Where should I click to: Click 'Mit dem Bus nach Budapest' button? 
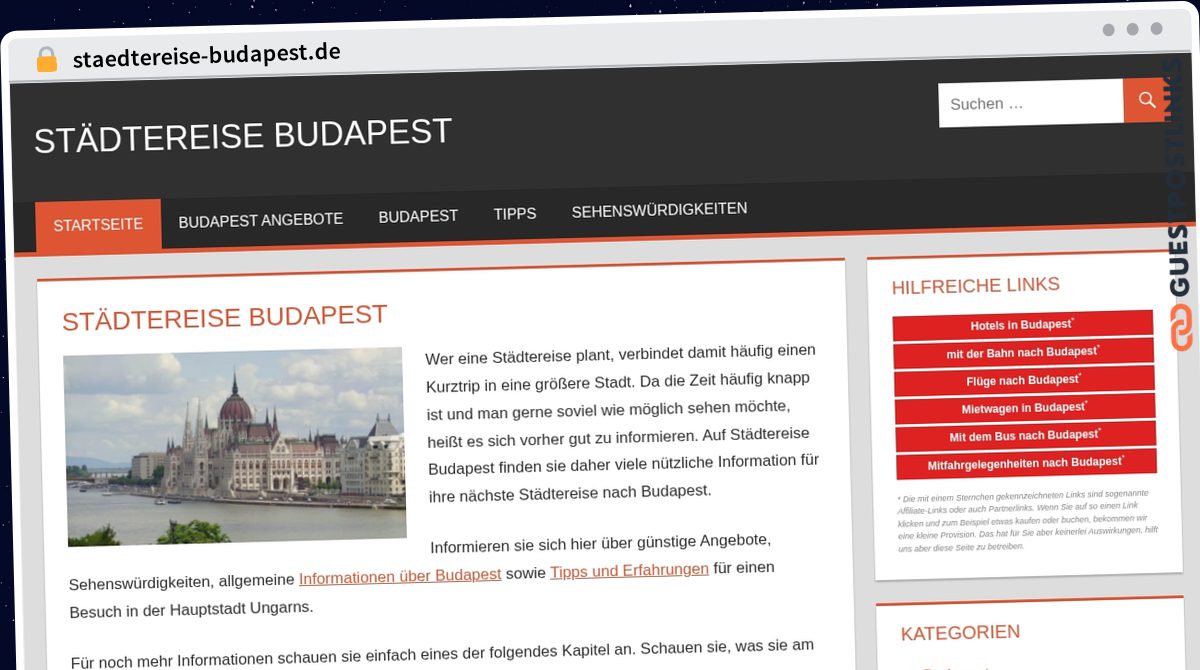pyautogui.click(x=1026, y=435)
